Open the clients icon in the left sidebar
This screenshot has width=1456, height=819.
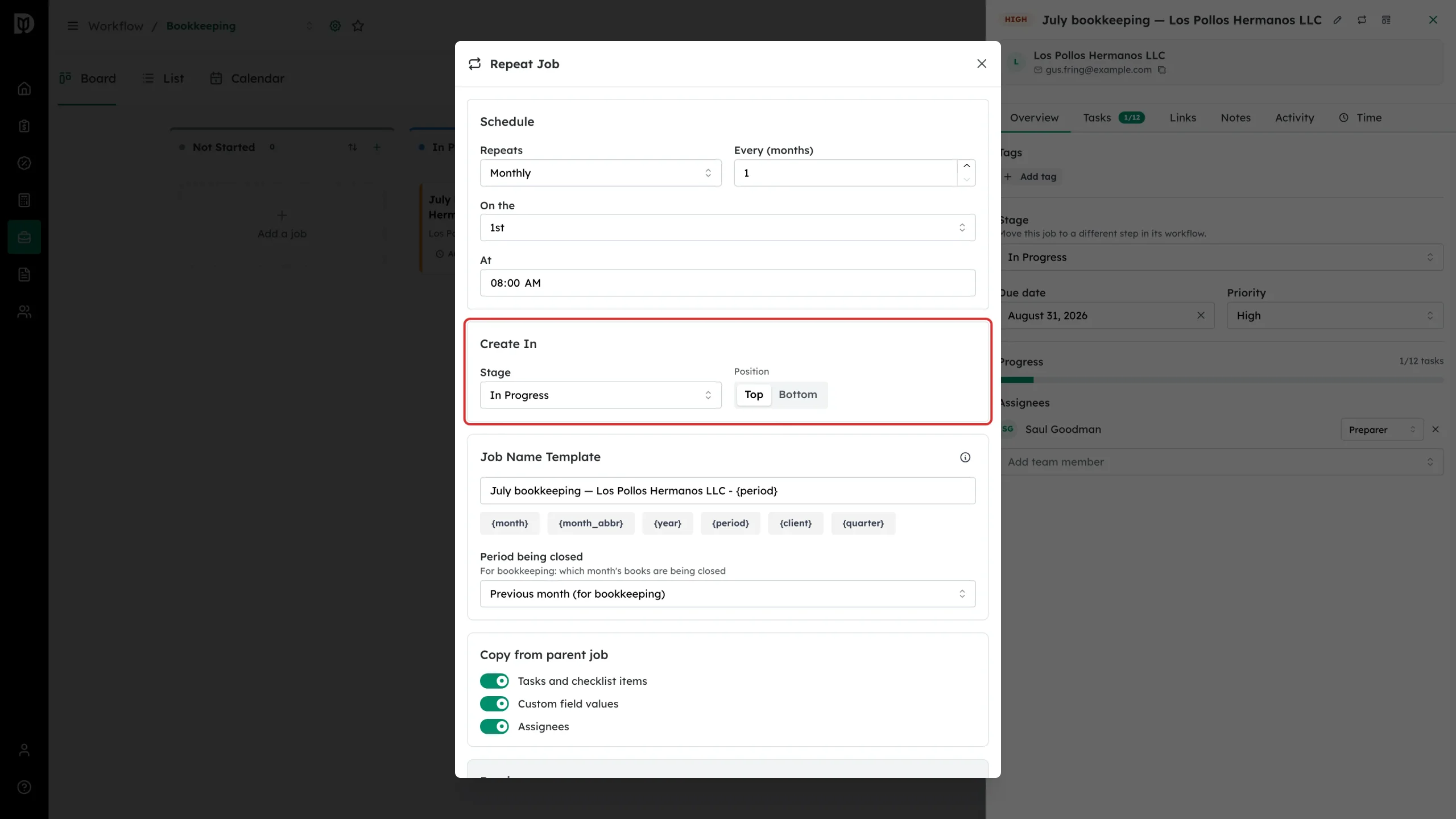(24, 312)
